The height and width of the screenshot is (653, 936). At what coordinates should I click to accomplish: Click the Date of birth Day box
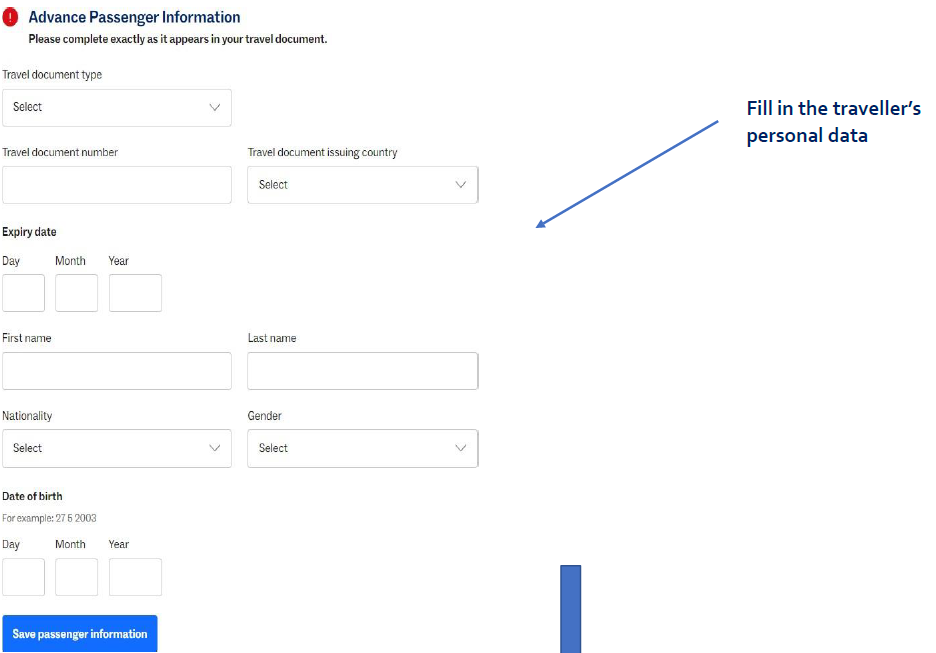(23, 577)
